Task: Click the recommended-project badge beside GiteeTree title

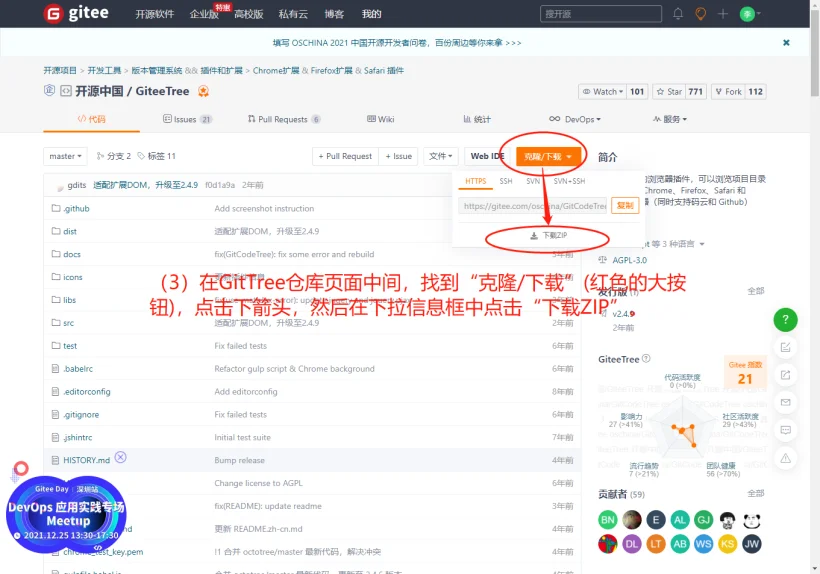Action: point(203,91)
